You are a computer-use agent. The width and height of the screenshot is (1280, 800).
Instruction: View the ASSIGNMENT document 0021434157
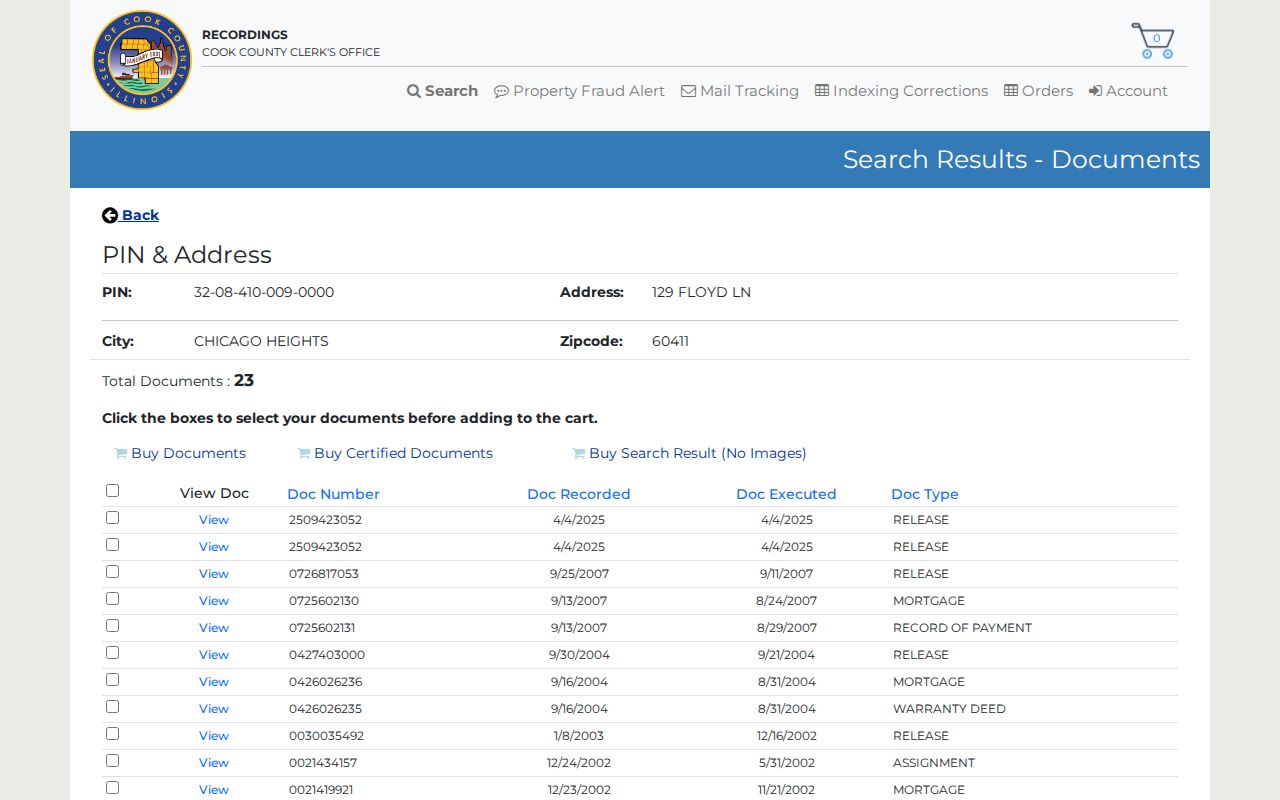click(x=214, y=763)
